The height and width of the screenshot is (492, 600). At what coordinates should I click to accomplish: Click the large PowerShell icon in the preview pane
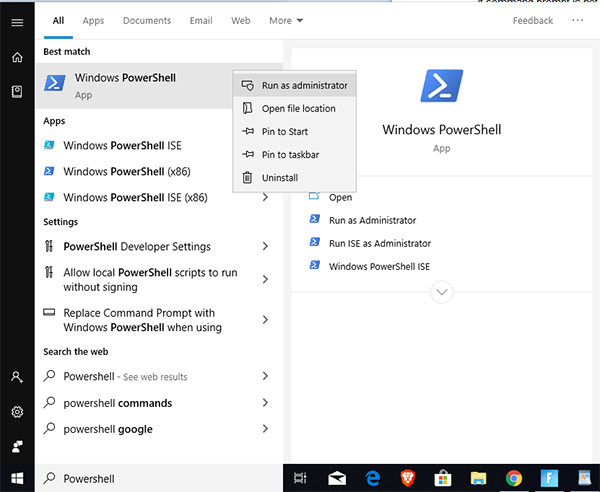[442, 86]
